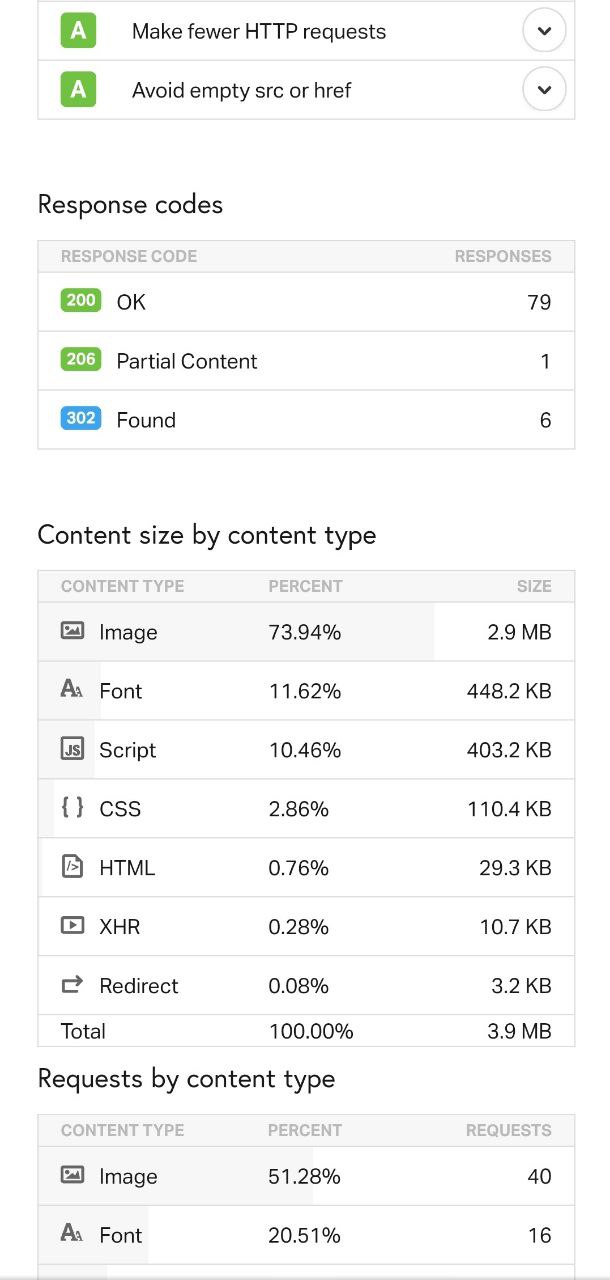Click SIZE column header in content size table

coord(534,586)
